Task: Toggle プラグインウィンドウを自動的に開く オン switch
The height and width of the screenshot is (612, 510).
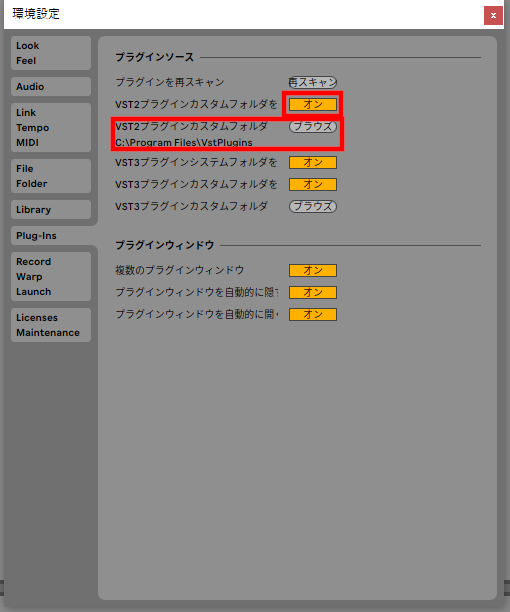Action: pos(313,314)
